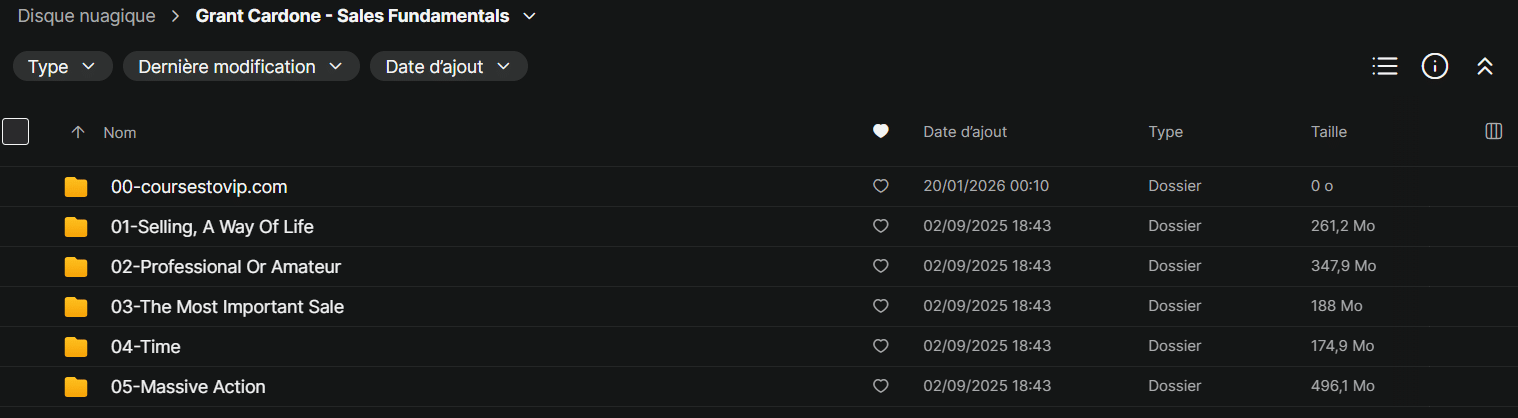The width and height of the screenshot is (1518, 418).
Task: Open the Dernière modification filter dropdown
Action: (x=241, y=67)
